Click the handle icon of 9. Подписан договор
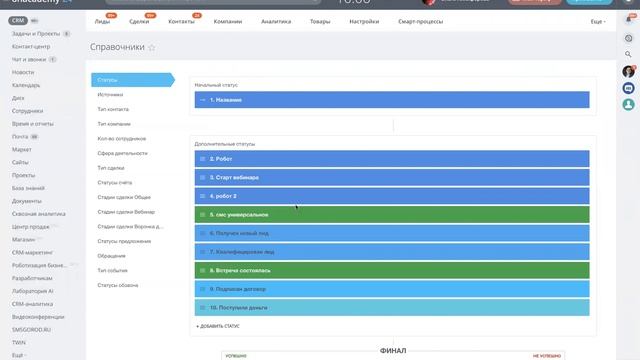 click(202, 289)
